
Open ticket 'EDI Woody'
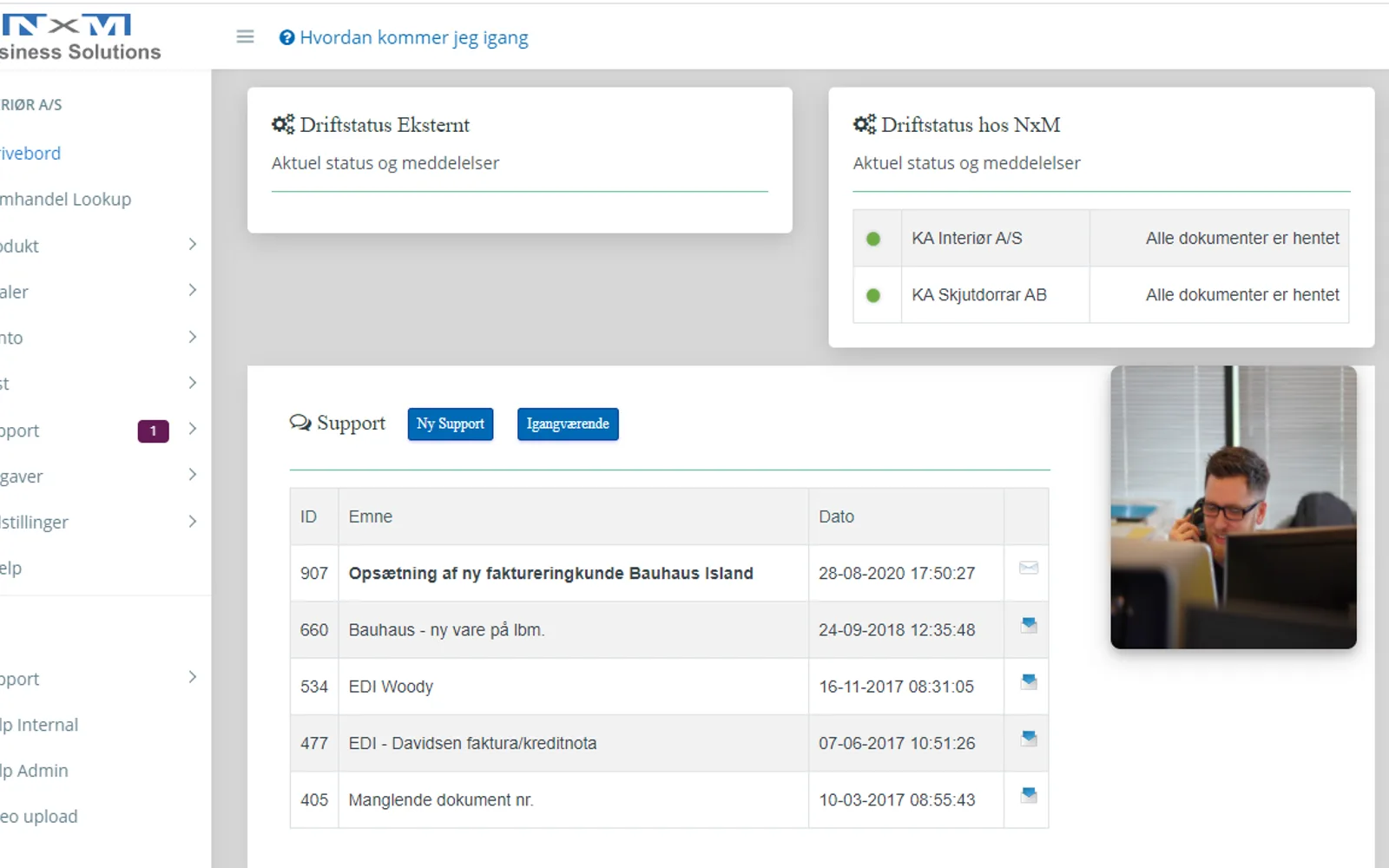pyautogui.click(x=391, y=687)
